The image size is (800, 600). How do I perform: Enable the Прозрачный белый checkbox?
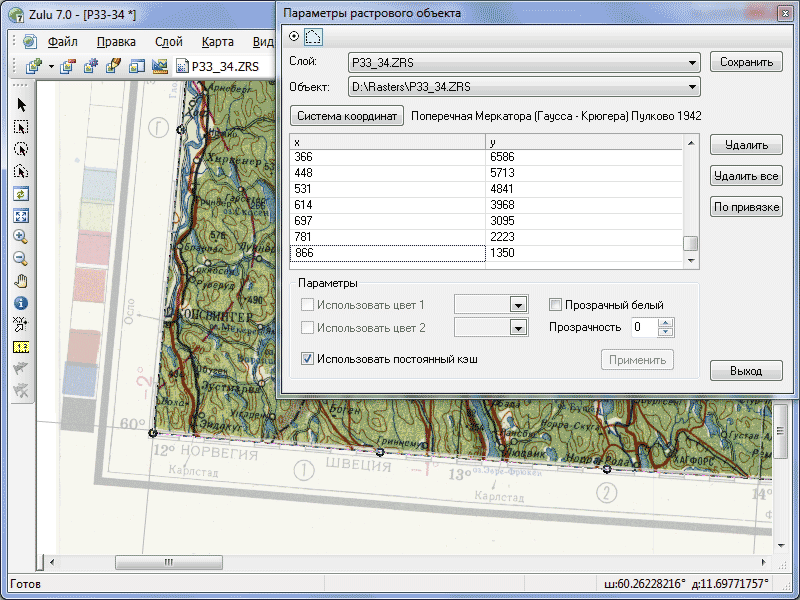click(556, 305)
